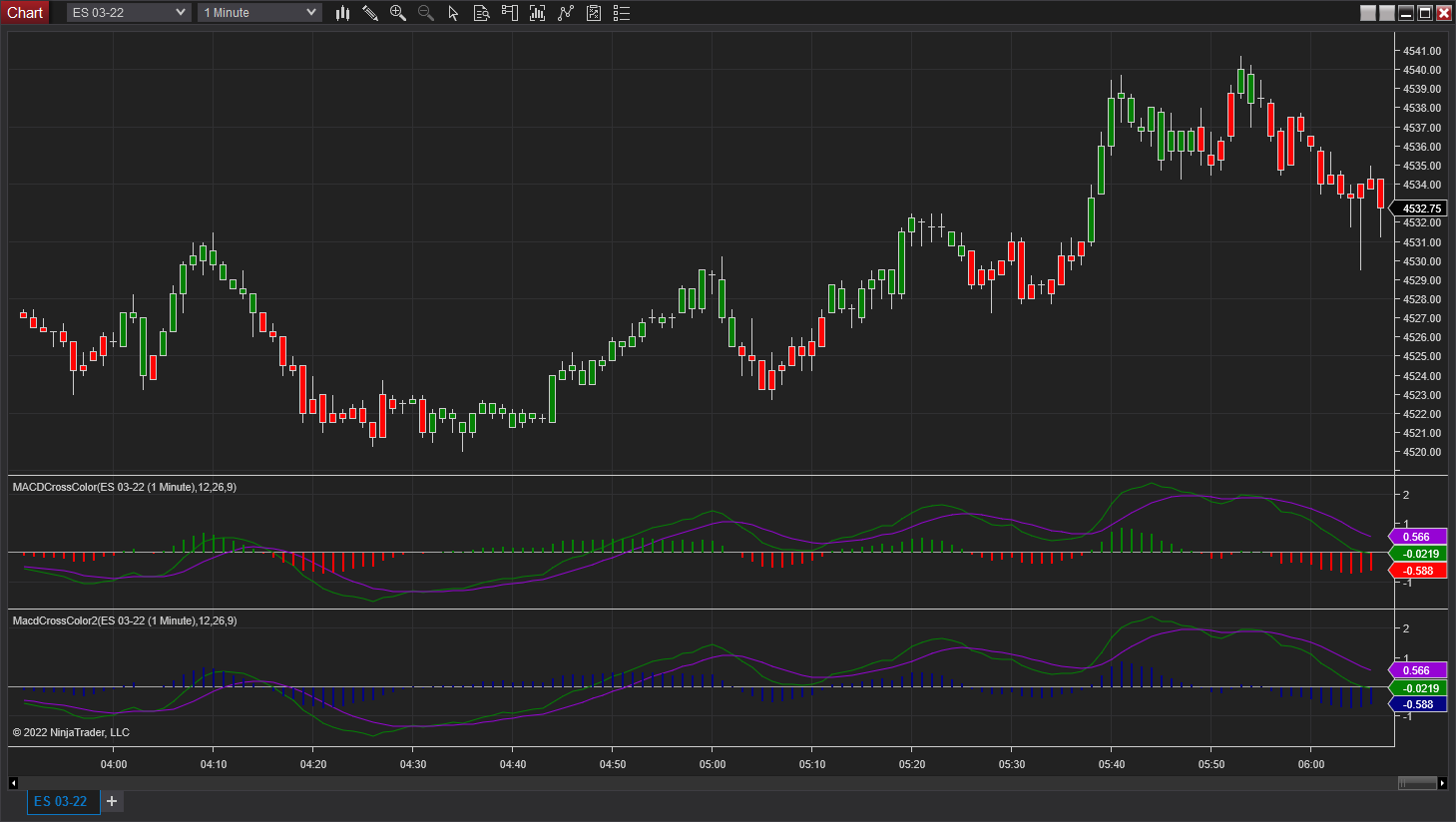The width and height of the screenshot is (1456, 822).
Task: Open the chart properties icon
Action: coord(594,13)
